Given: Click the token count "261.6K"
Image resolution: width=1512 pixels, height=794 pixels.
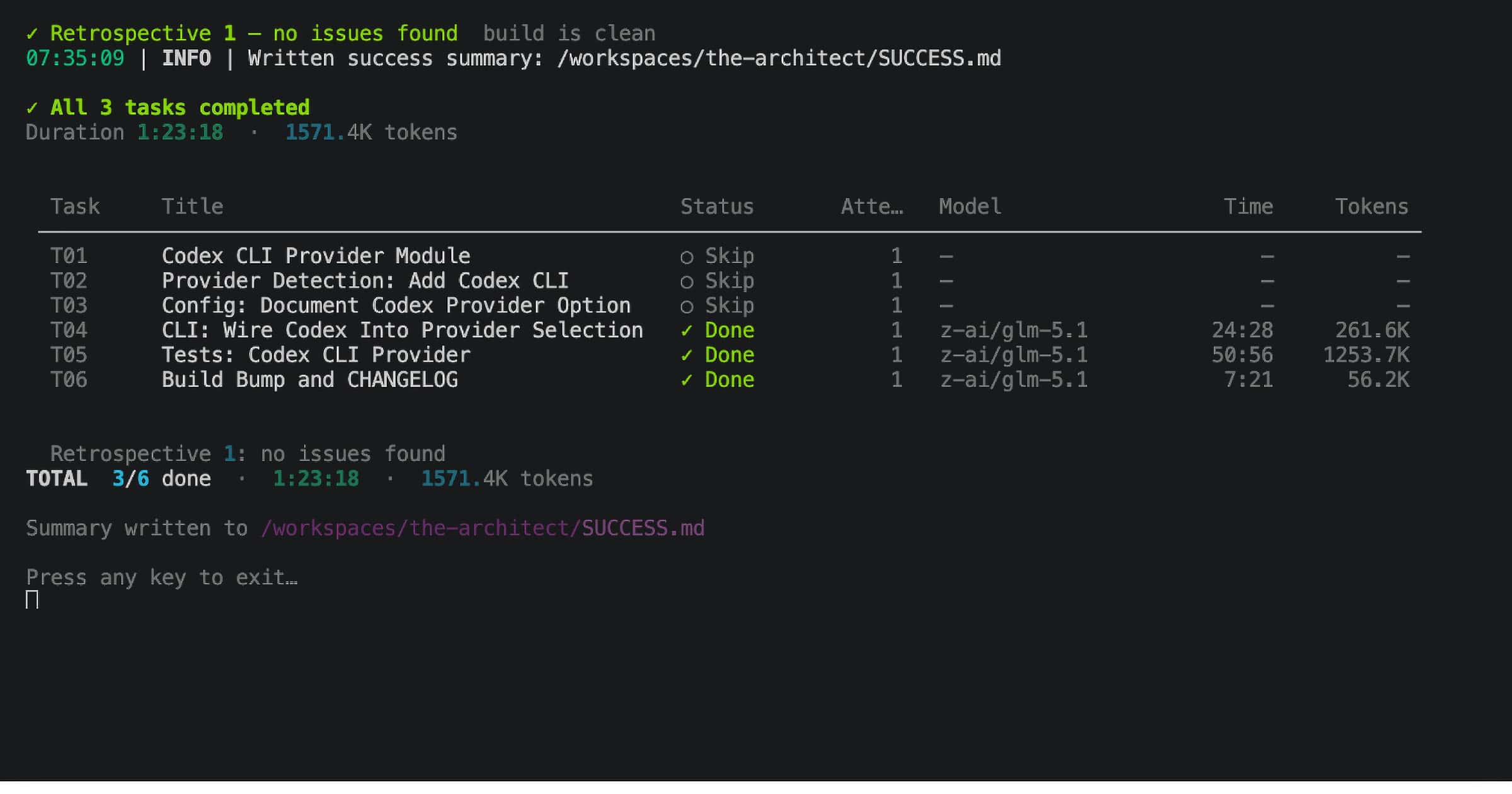Looking at the screenshot, I should pyautogui.click(x=1372, y=330).
